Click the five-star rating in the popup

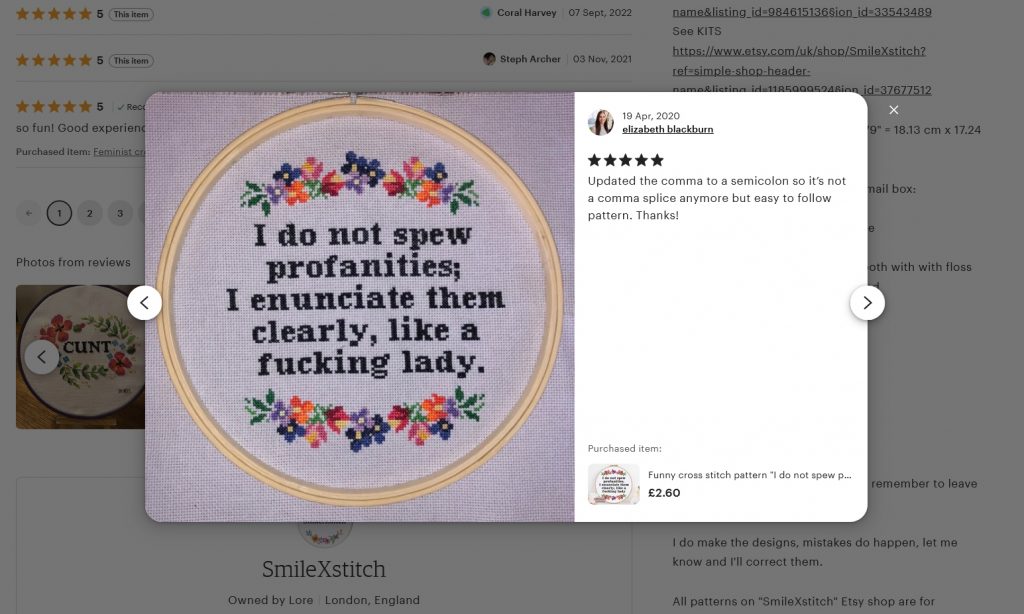(625, 160)
